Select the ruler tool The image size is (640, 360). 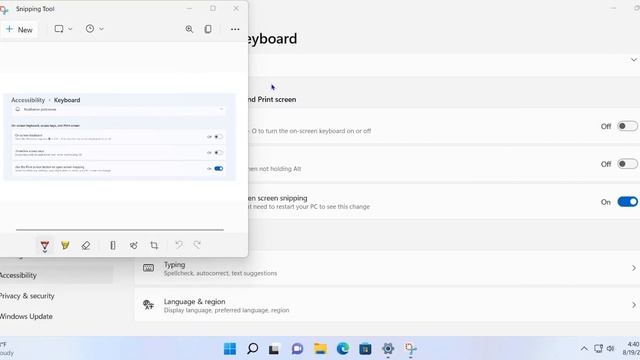pos(113,245)
